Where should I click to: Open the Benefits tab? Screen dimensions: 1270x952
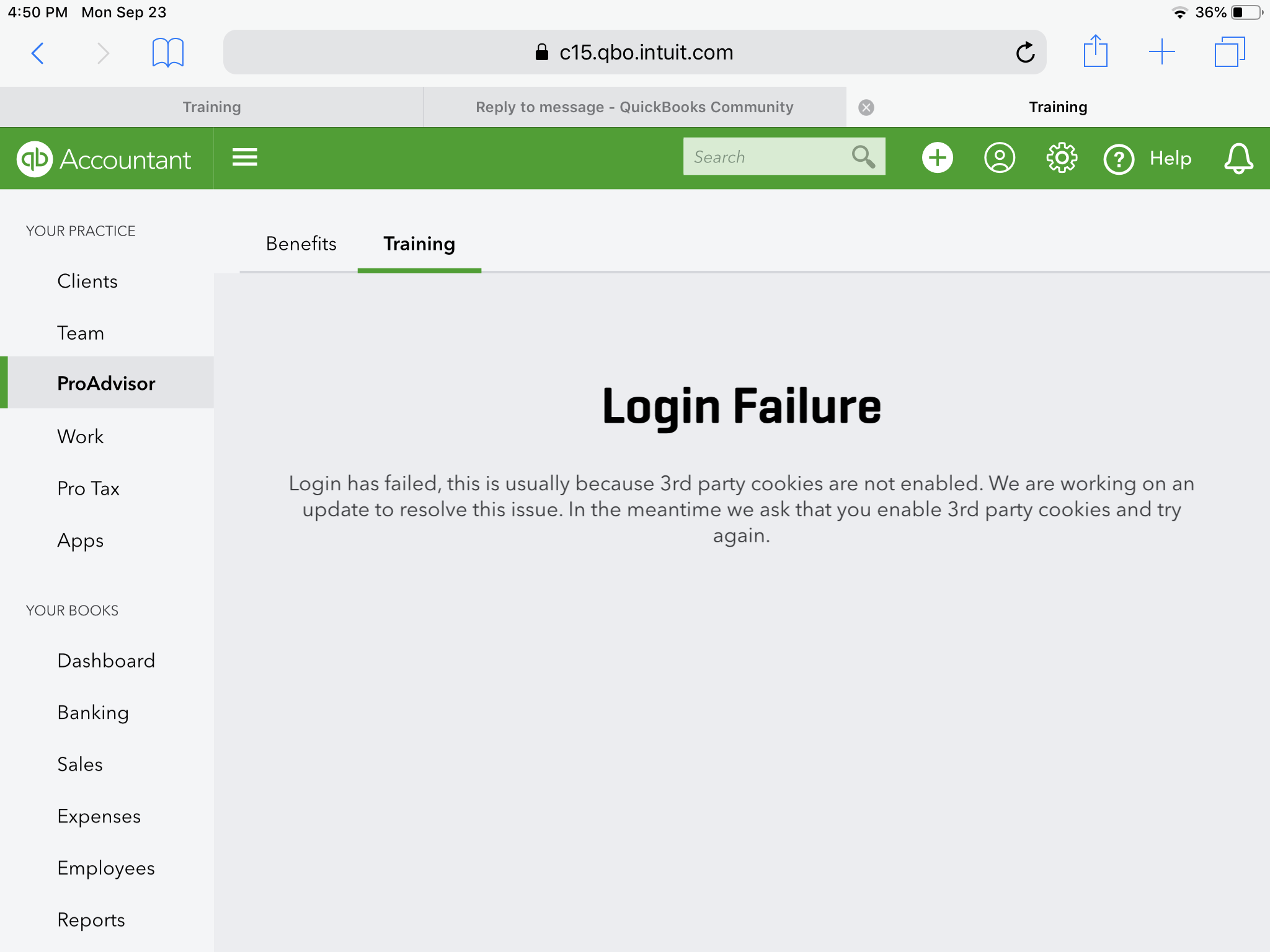(301, 244)
